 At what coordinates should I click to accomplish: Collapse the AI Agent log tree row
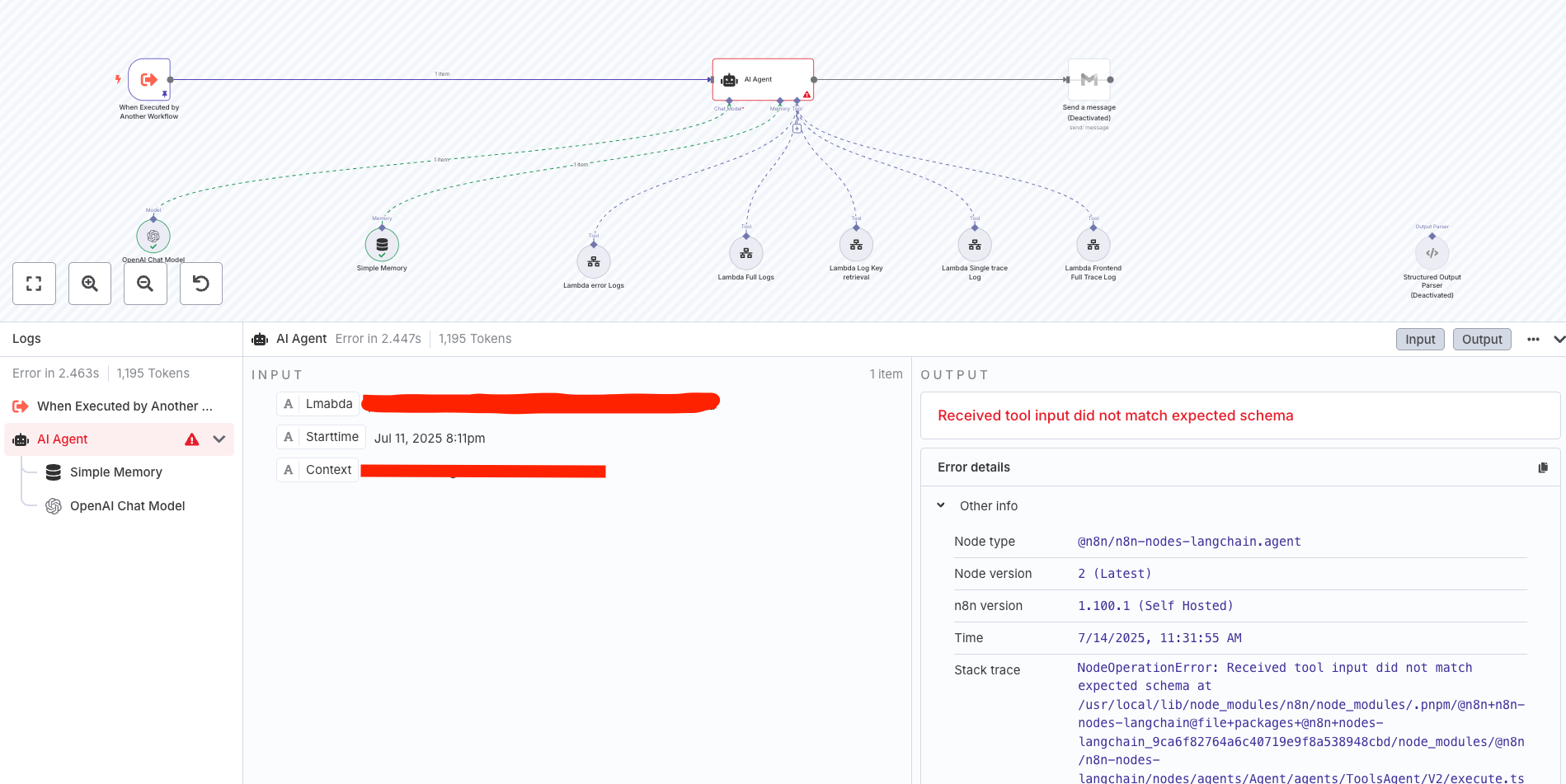pos(219,439)
